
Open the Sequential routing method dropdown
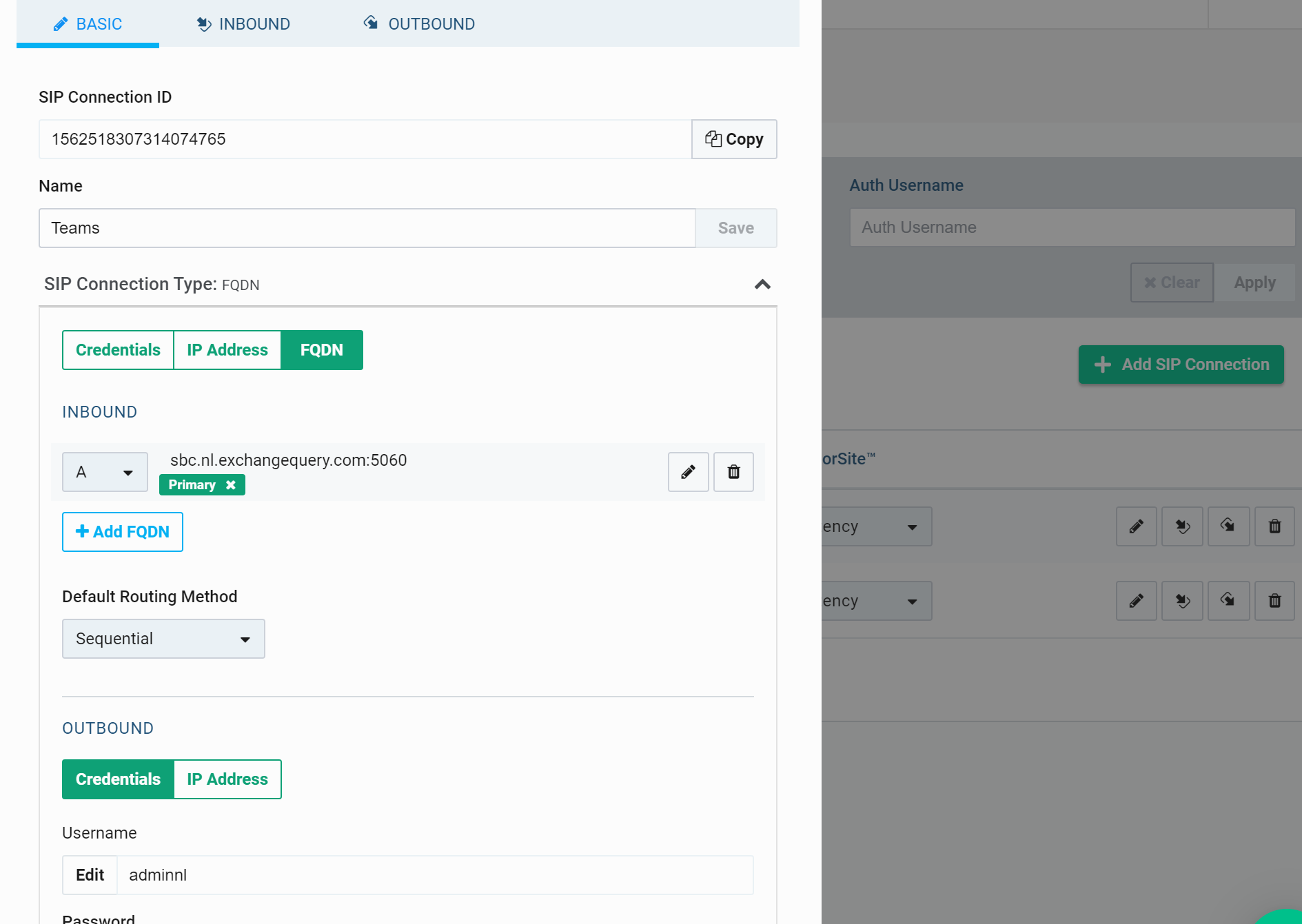(163, 639)
